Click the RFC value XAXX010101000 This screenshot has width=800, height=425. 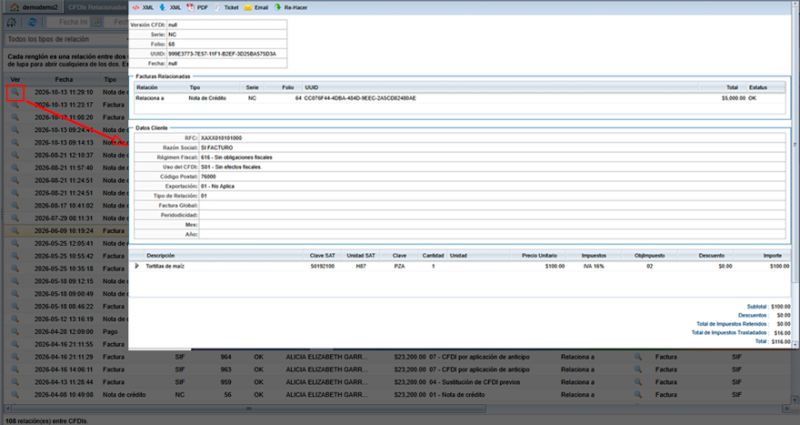click(221, 138)
